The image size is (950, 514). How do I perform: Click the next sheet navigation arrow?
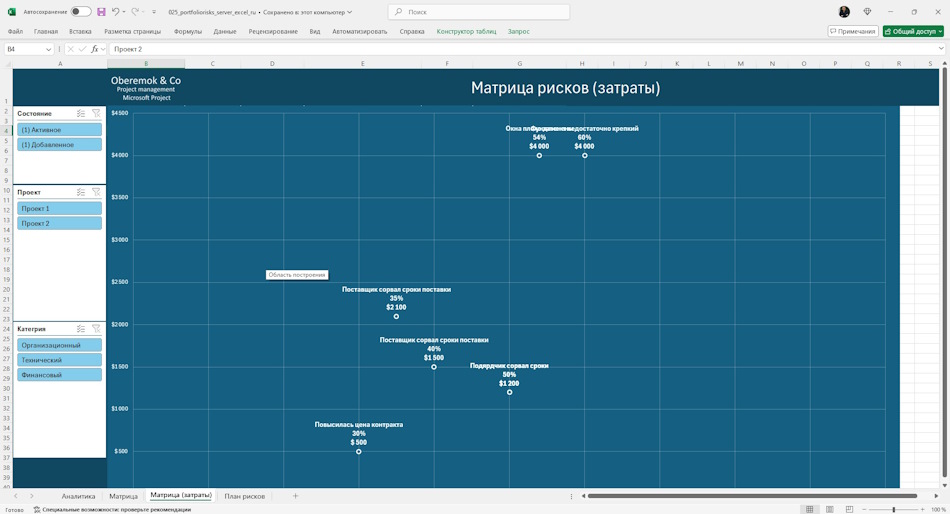coord(32,496)
